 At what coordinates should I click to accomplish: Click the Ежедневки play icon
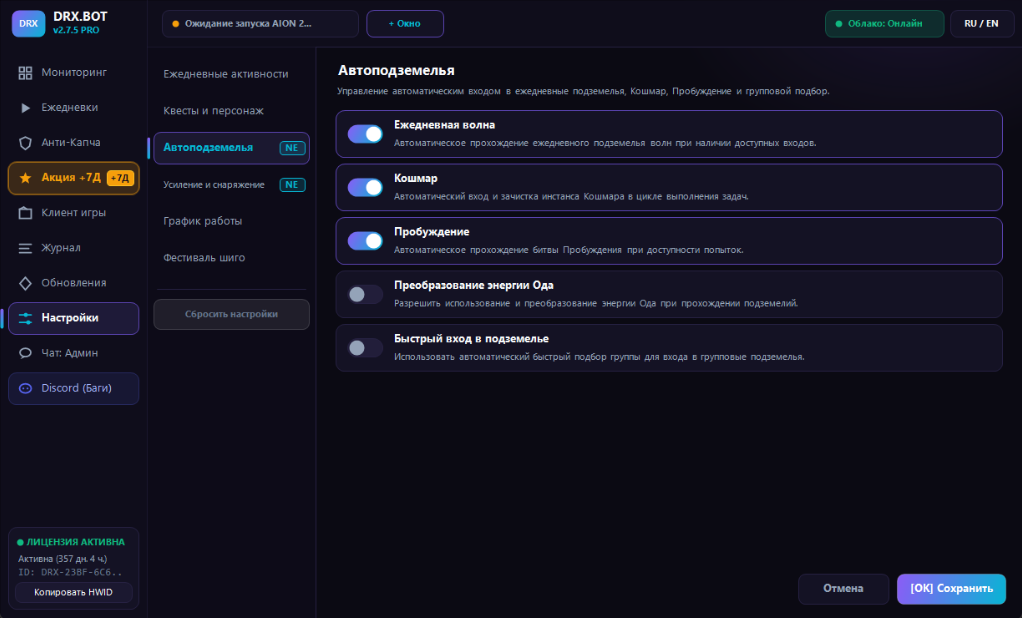point(25,108)
